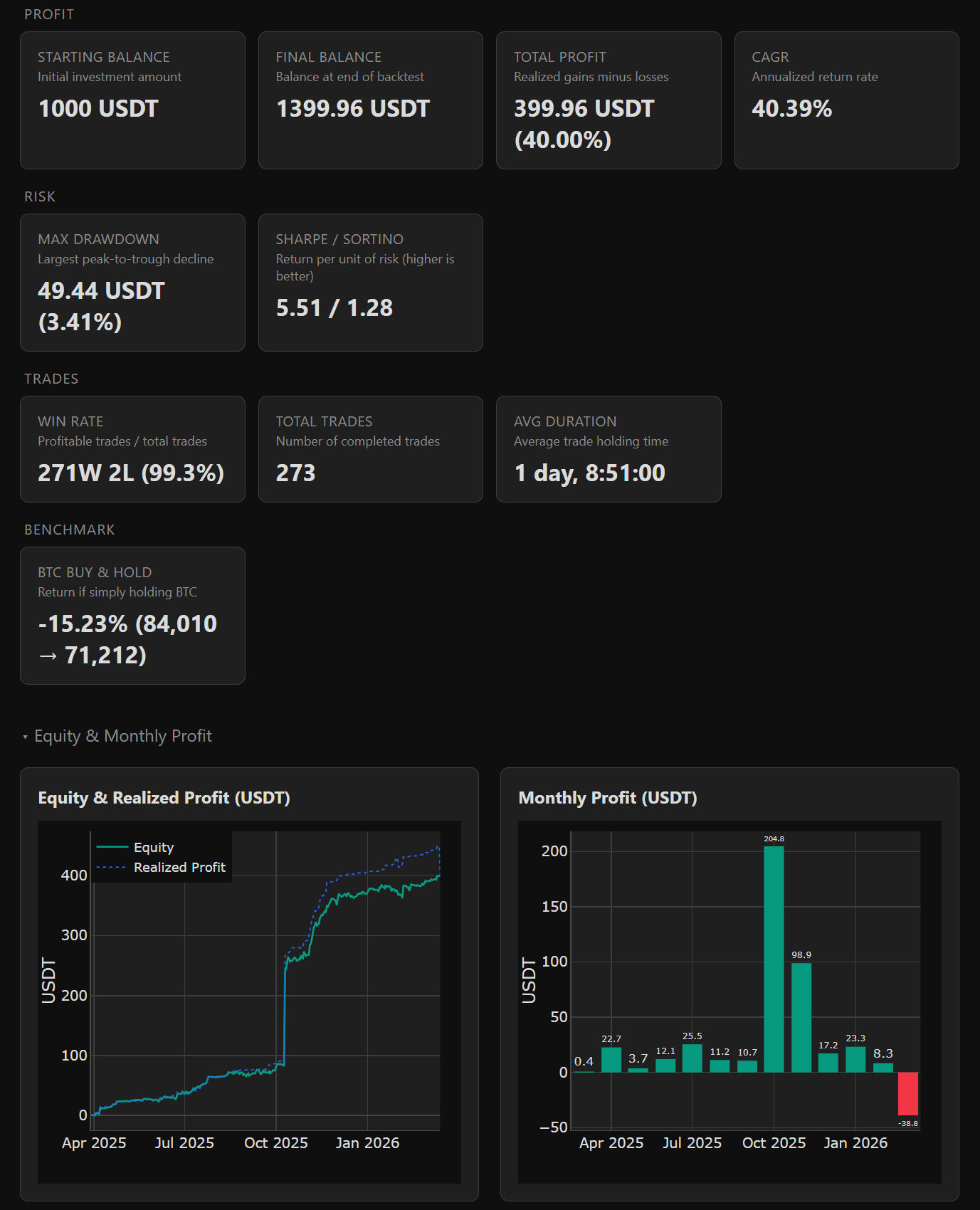Click the 98.9 monthly profit bar

(801, 1017)
